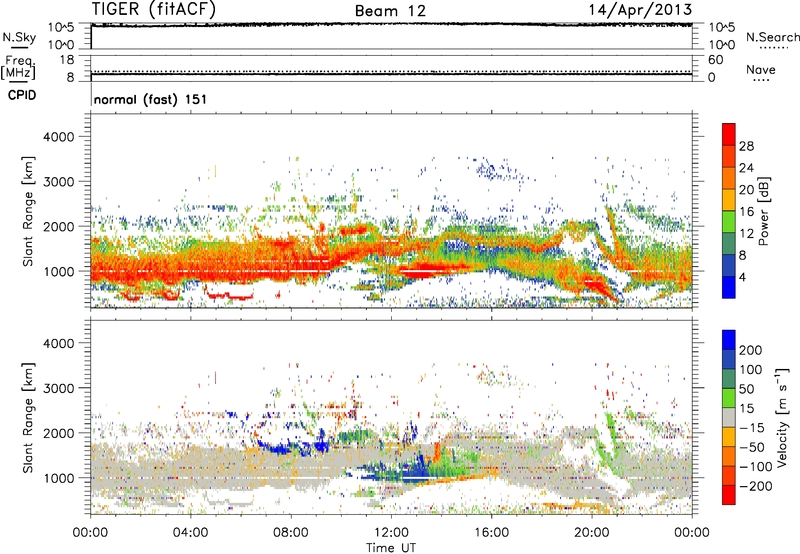Viewport: 800px width, 554px height.
Task: Click the yellow-orange 16–20 dB power colorbar segment
Action: tap(729, 200)
